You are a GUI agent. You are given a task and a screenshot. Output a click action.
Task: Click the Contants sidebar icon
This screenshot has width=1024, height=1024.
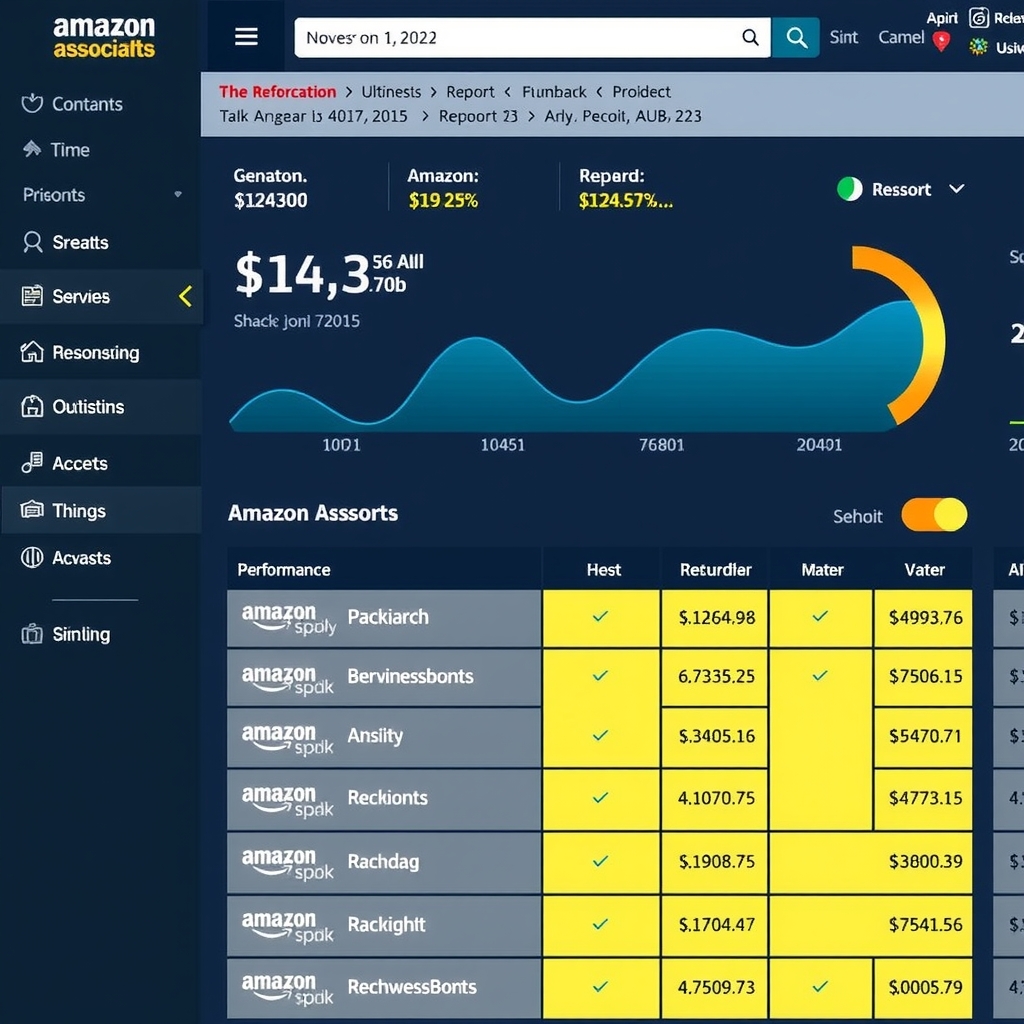click(32, 103)
